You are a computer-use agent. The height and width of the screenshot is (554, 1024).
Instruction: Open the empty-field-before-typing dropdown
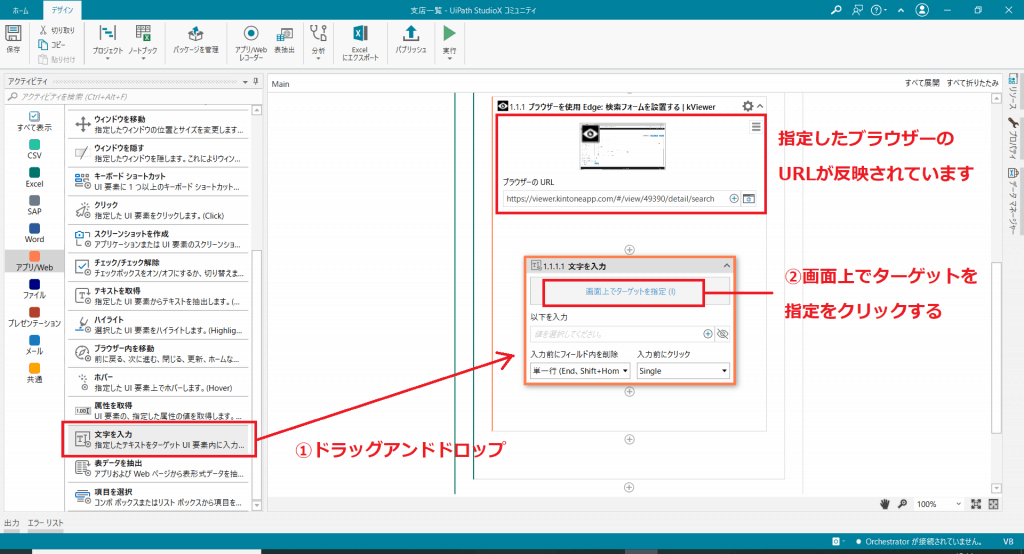(x=580, y=371)
